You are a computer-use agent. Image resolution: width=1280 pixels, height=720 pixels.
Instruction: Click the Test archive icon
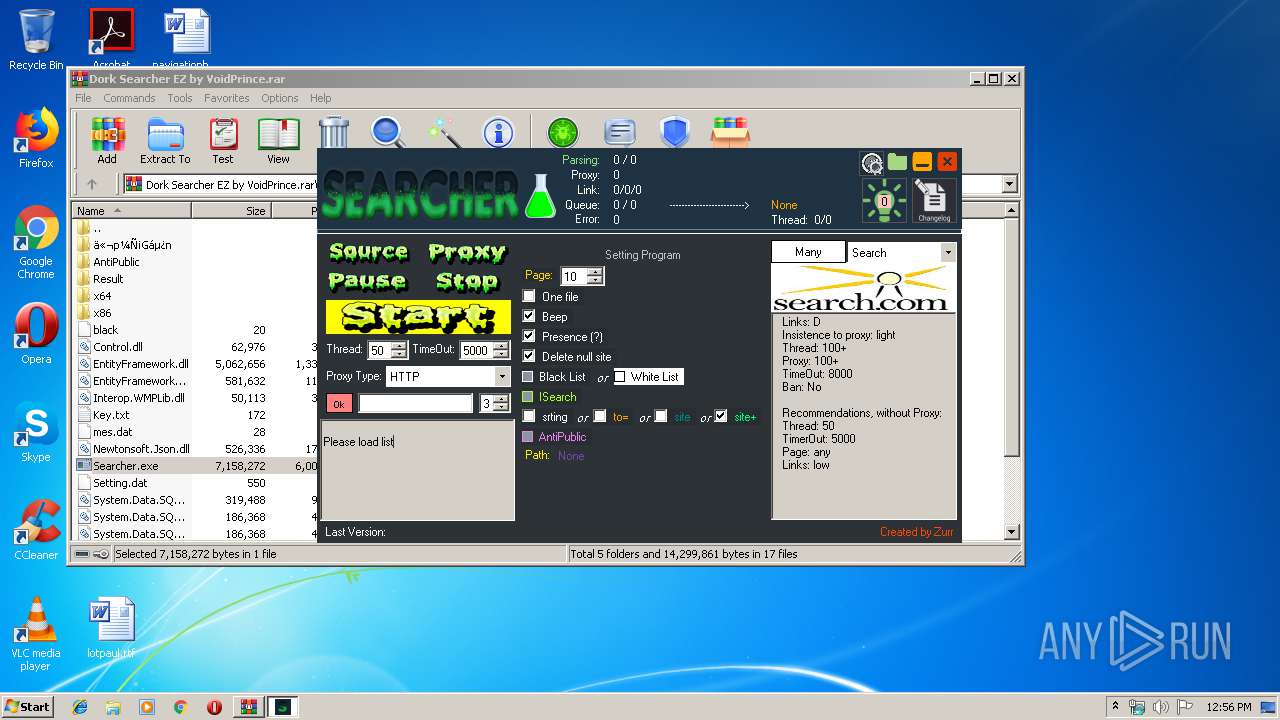[x=223, y=141]
